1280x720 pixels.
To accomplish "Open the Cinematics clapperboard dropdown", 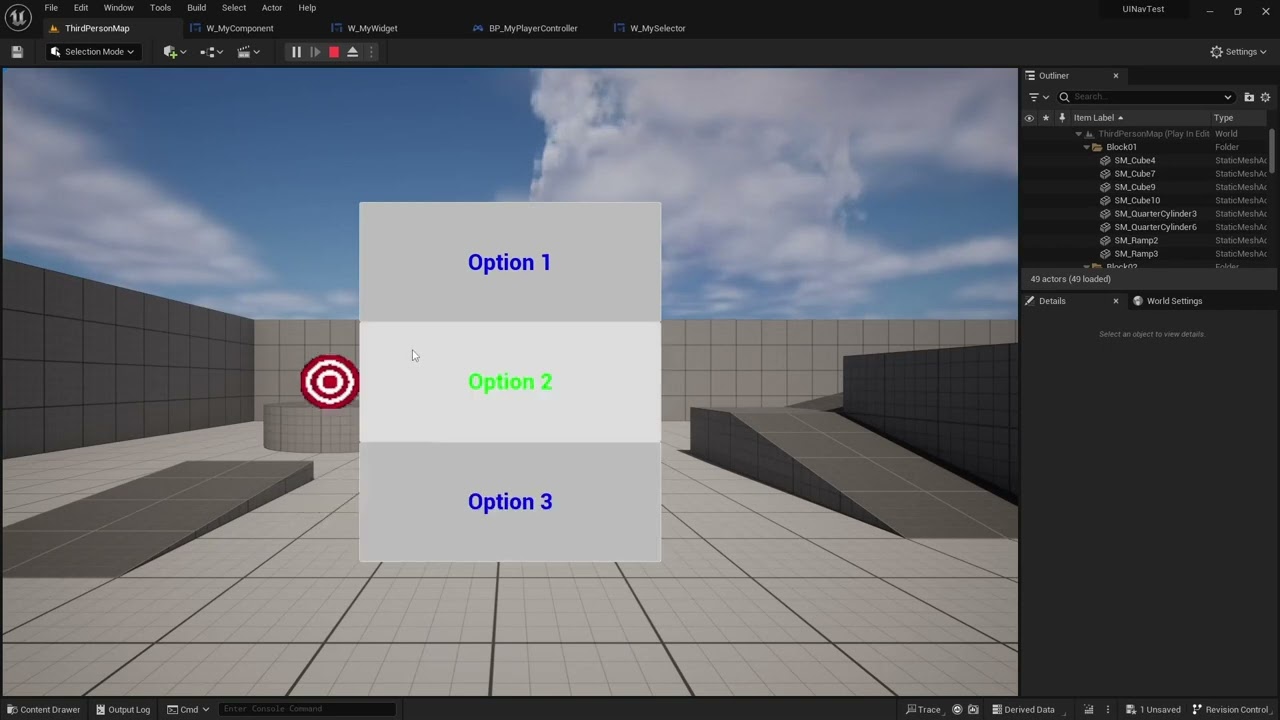I will coord(248,52).
